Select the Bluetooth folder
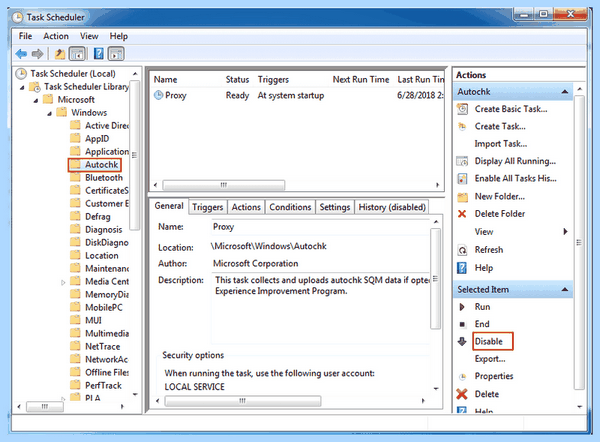This screenshot has height=442, width=600. click(104, 178)
